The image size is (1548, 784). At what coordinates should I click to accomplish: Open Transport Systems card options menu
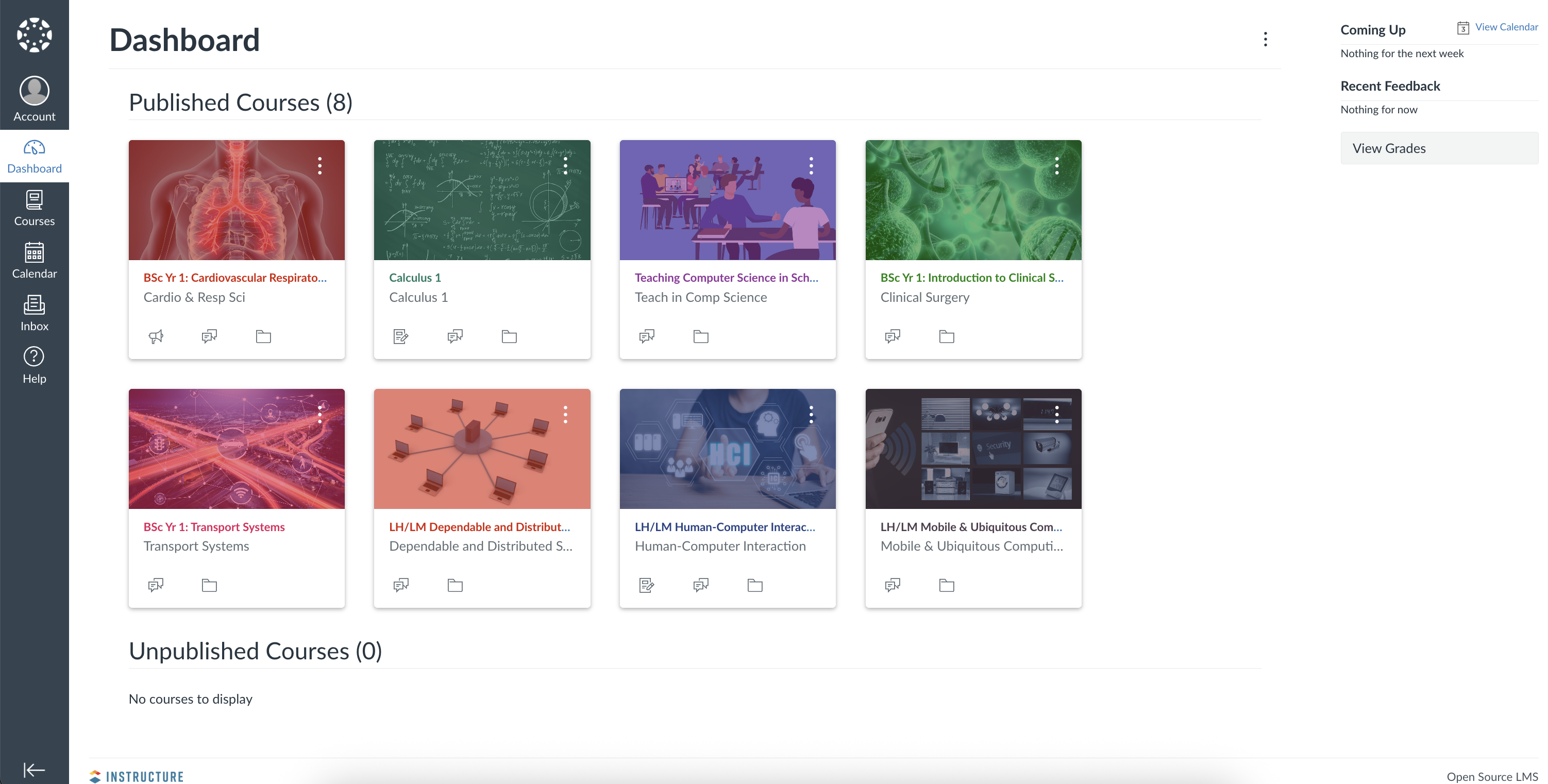pyautogui.click(x=319, y=415)
